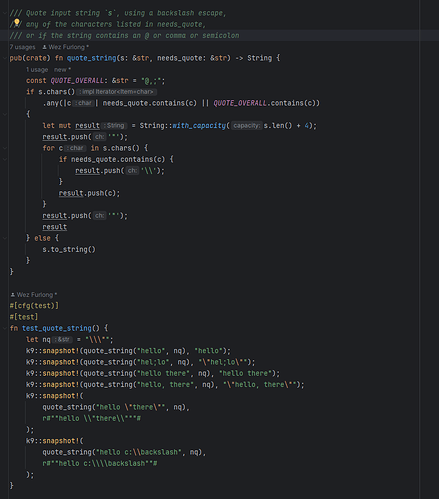The image size is (439, 499).
Task: Click the 'with_capacity' method call
Action: [x=199, y=126]
